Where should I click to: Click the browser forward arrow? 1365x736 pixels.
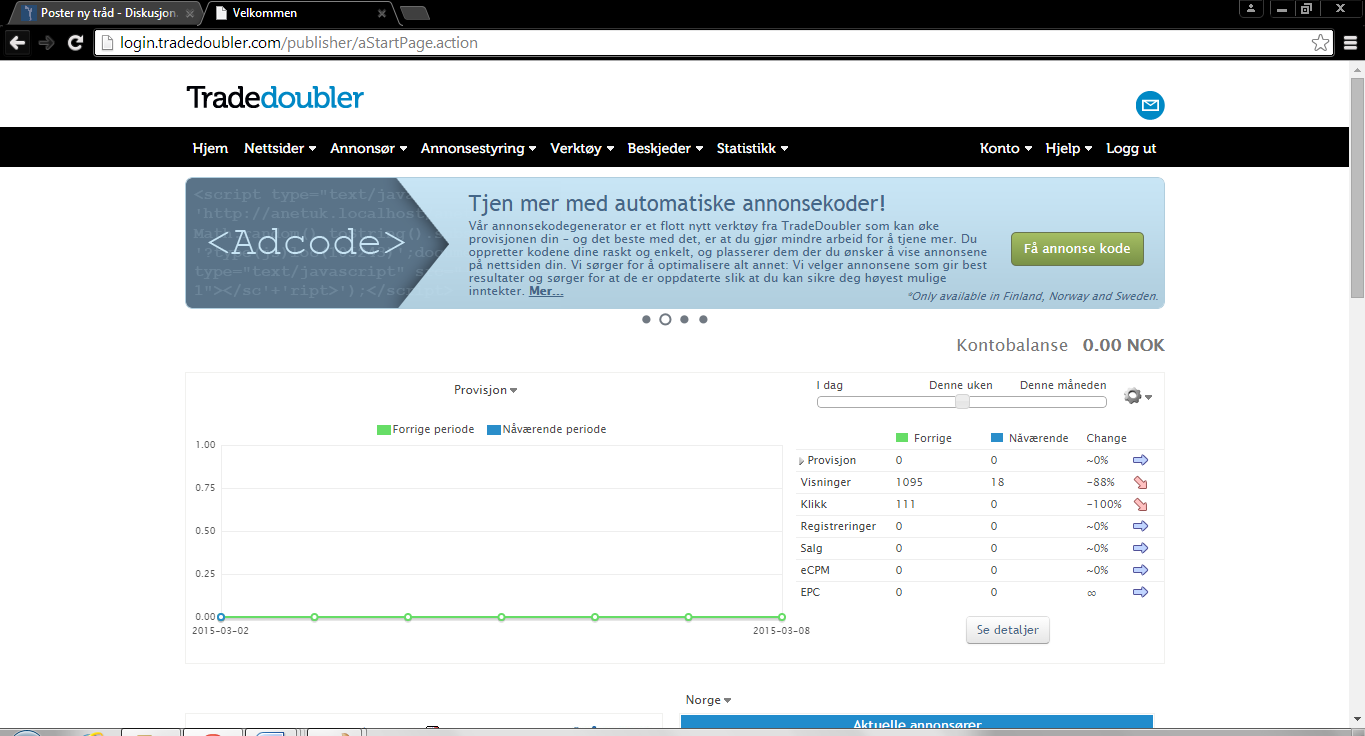tap(46, 43)
